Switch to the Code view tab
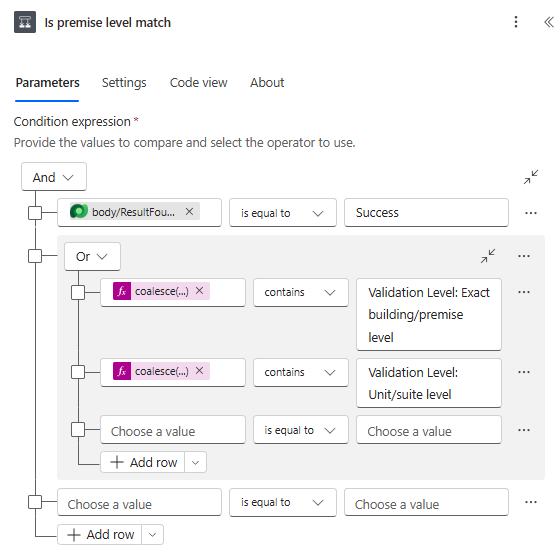This screenshot has width=554, height=560. (x=198, y=82)
